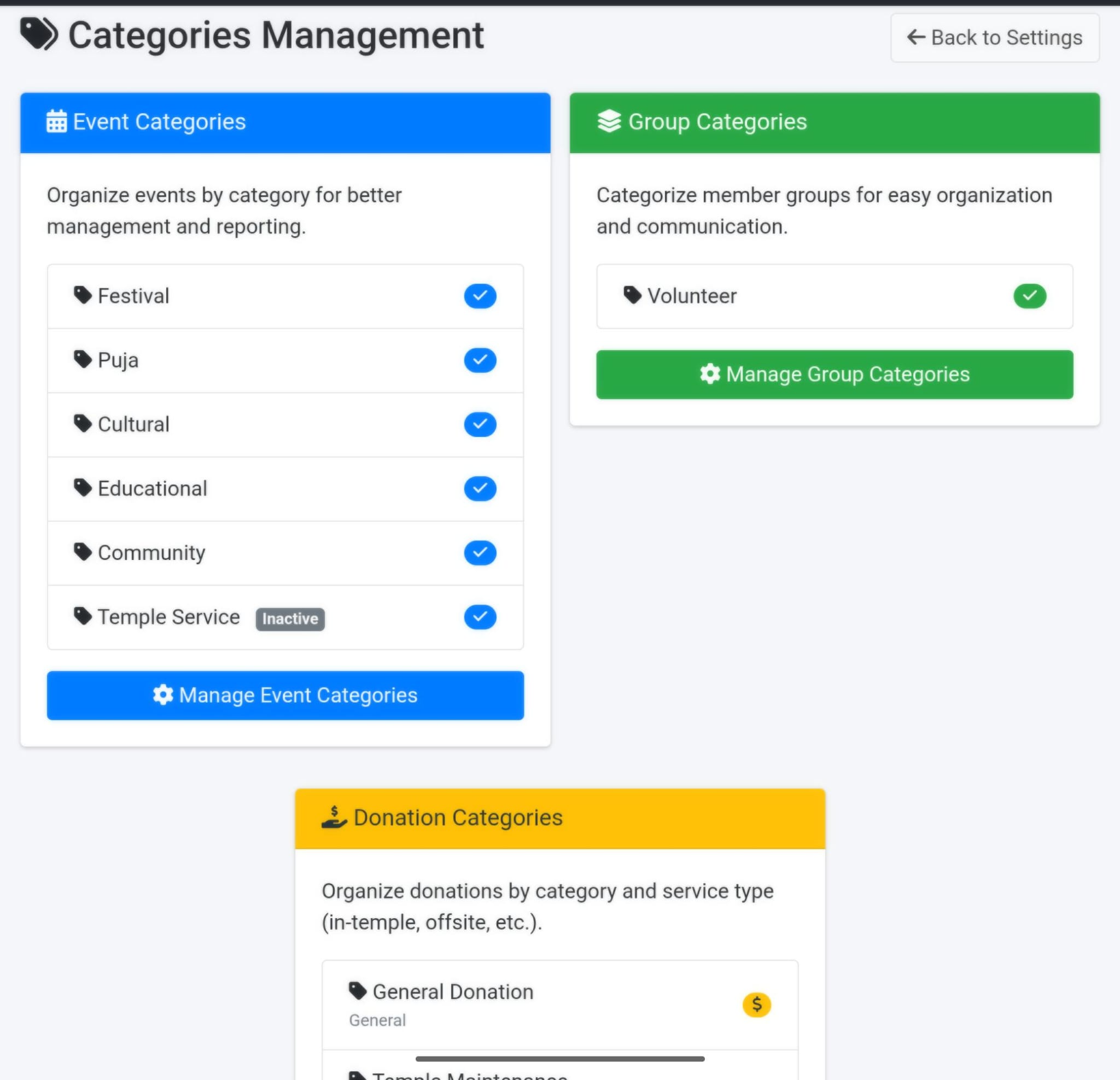The image size is (1120, 1080).
Task: Click the tag icon next to Volunteer
Action: click(x=632, y=295)
